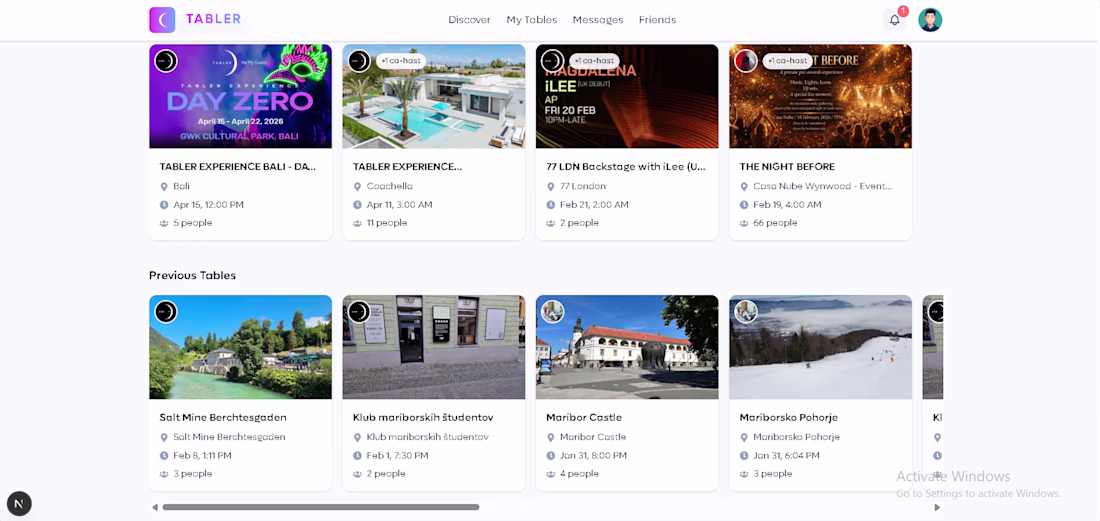Open Klub mariborskih študentov storefront photo

point(434,347)
